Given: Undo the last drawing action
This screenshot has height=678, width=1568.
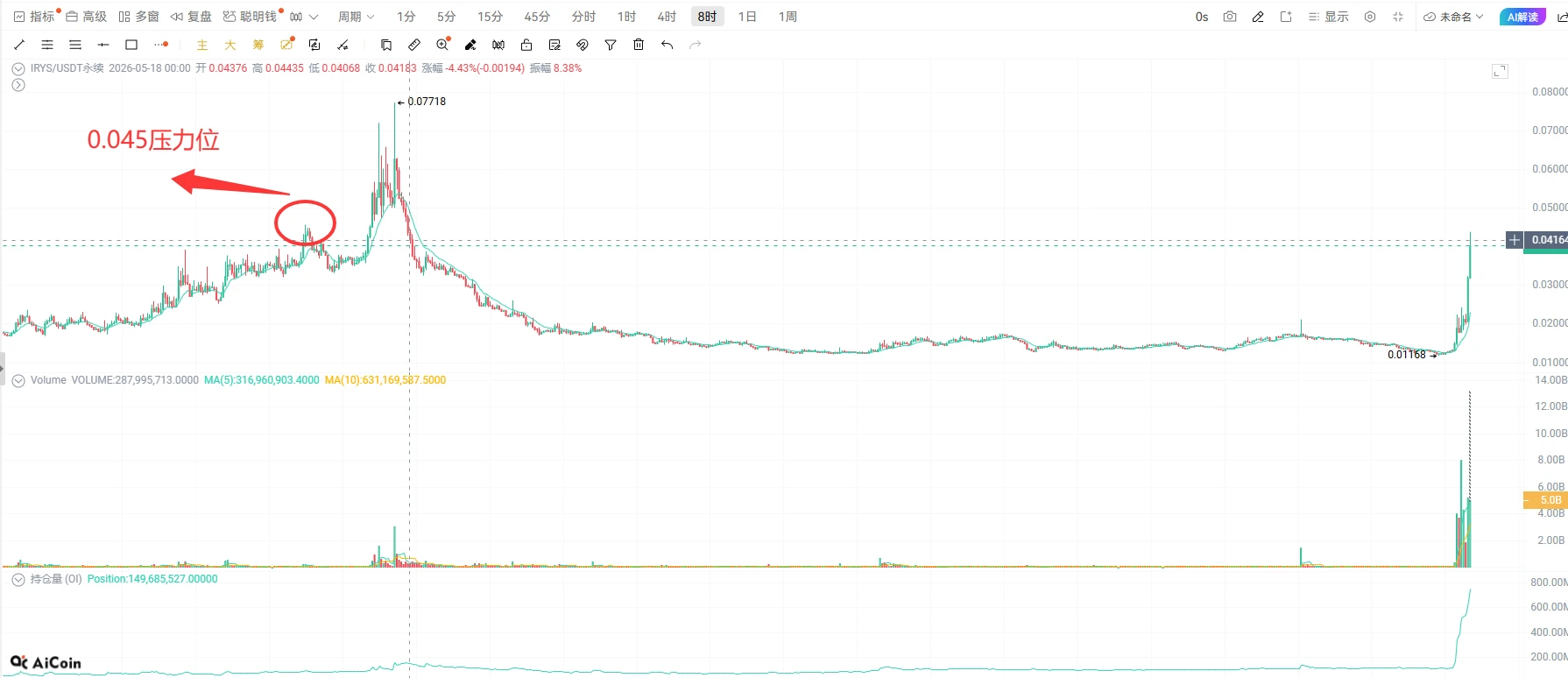Looking at the screenshot, I should pyautogui.click(x=667, y=45).
